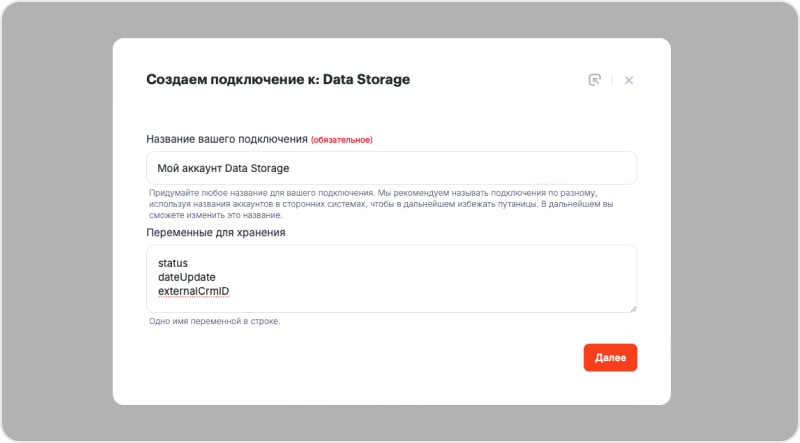Click the 'status' line in variables textarea
800x443 pixels.
pyautogui.click(x=173, y=263)
